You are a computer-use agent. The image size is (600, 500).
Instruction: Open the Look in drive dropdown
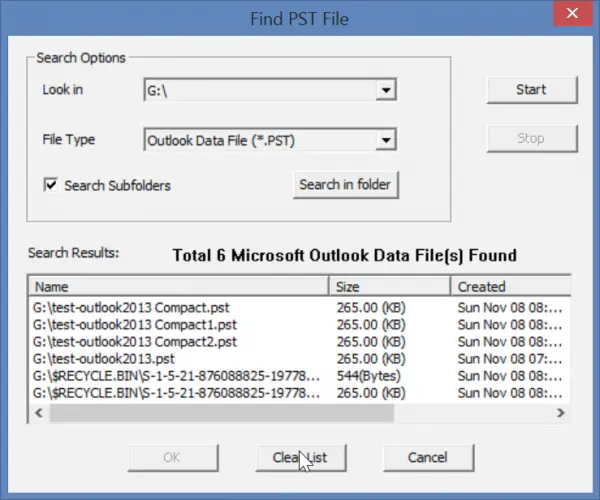pos(386,90)
